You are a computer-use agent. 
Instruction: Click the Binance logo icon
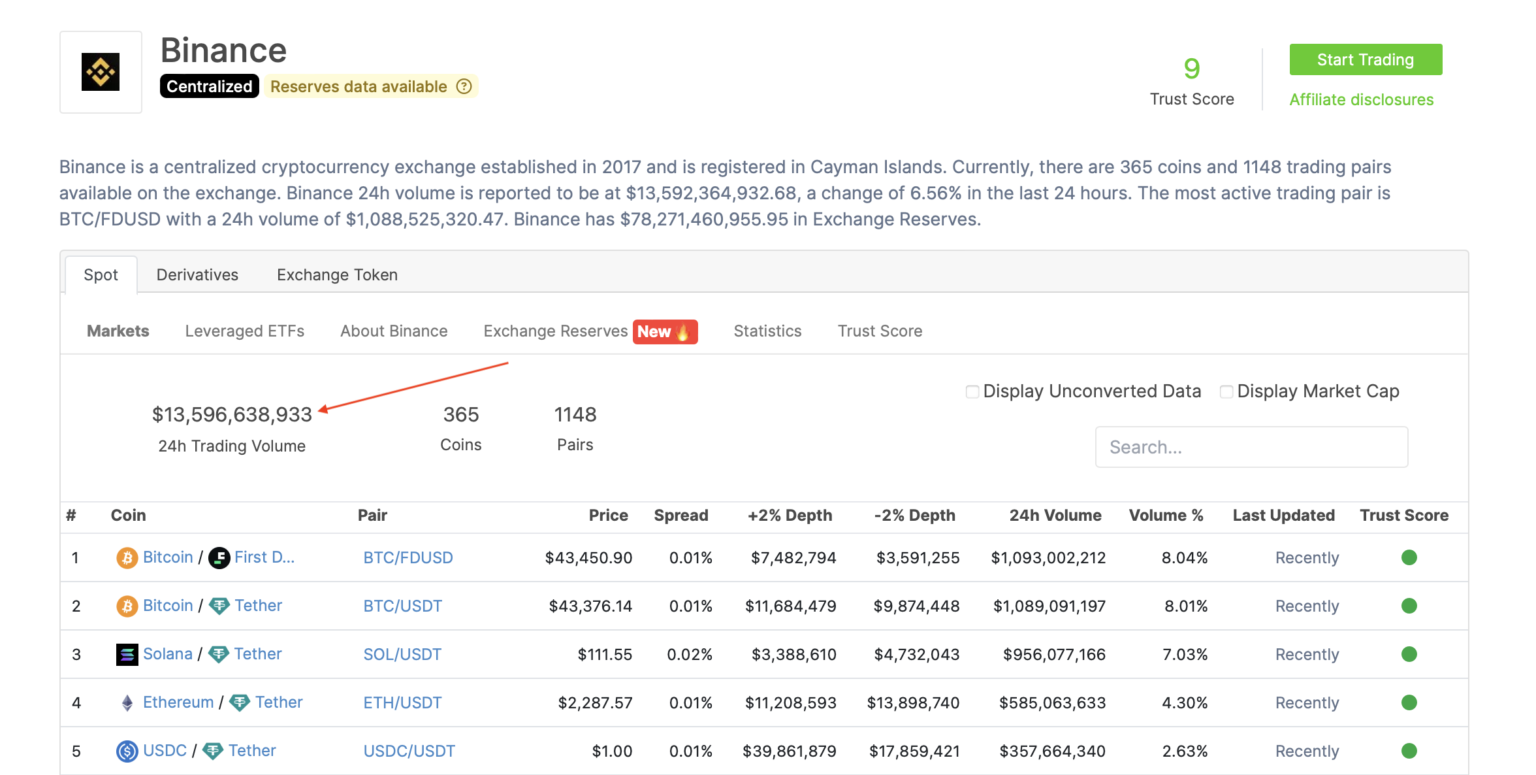100,72
